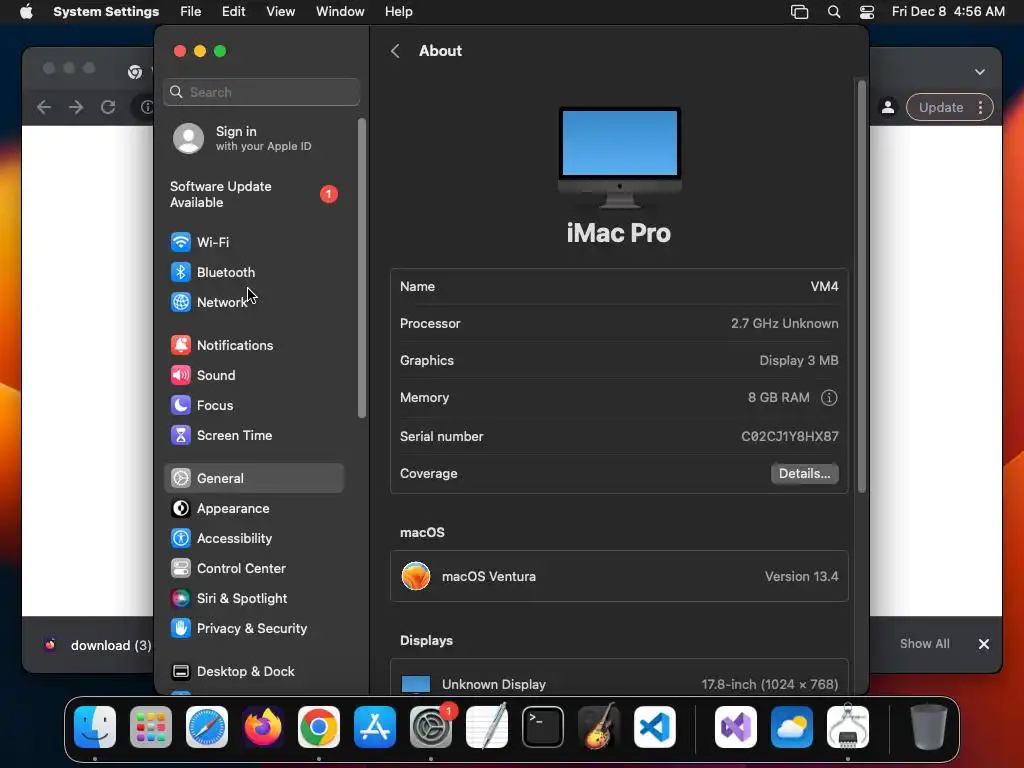
Task: Click Show All in Chrome downloads bar
Action: 925,644
